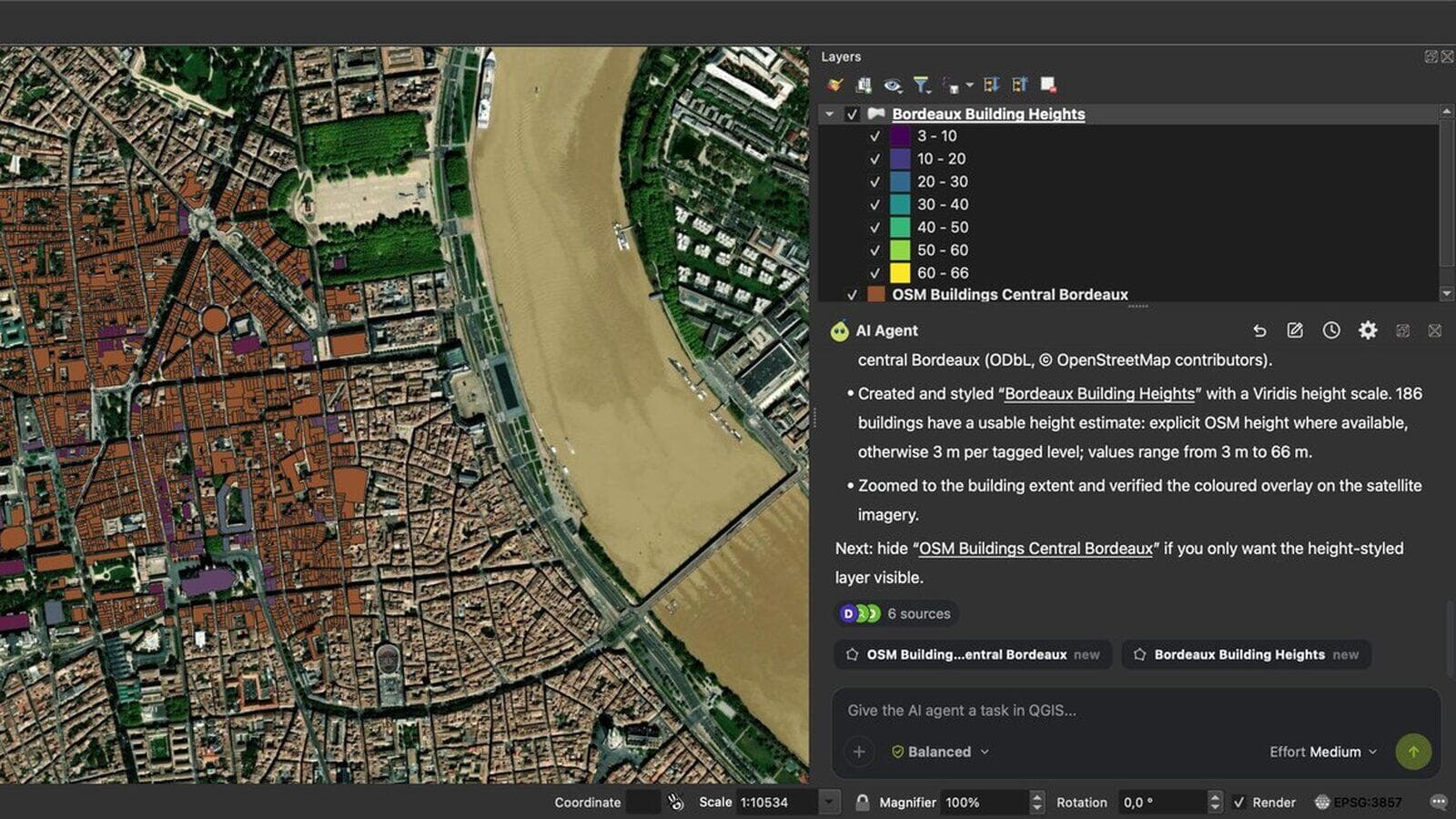Viewport: 1456px width, 819px height.
Task: Start a new chat with the compose icon
Action: click(x=1295, y=330)
